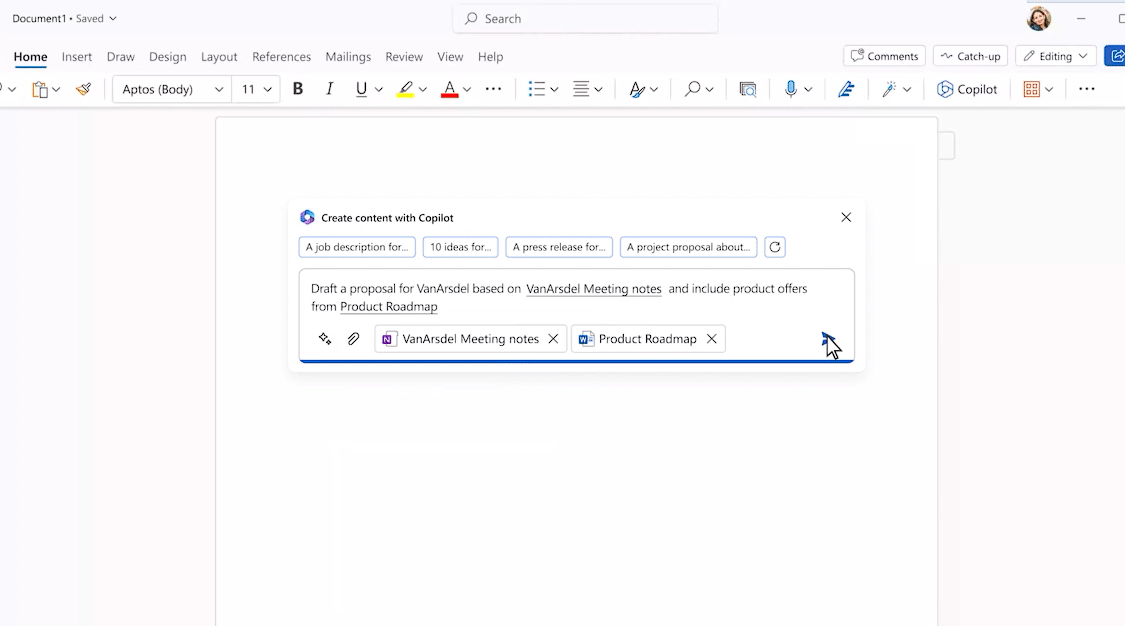Apply yellow text highlight color

(405, 90)
